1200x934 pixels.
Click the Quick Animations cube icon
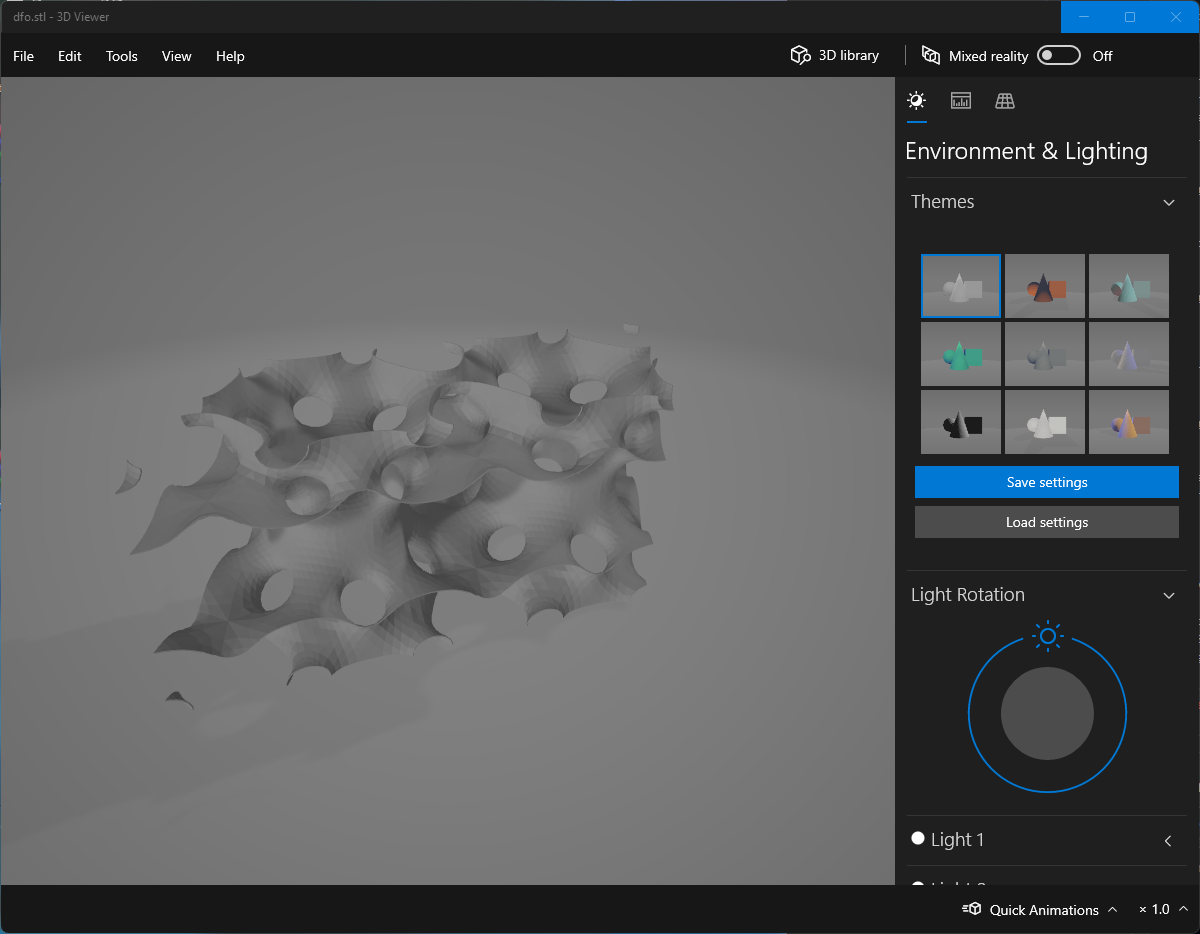(972, 909)
